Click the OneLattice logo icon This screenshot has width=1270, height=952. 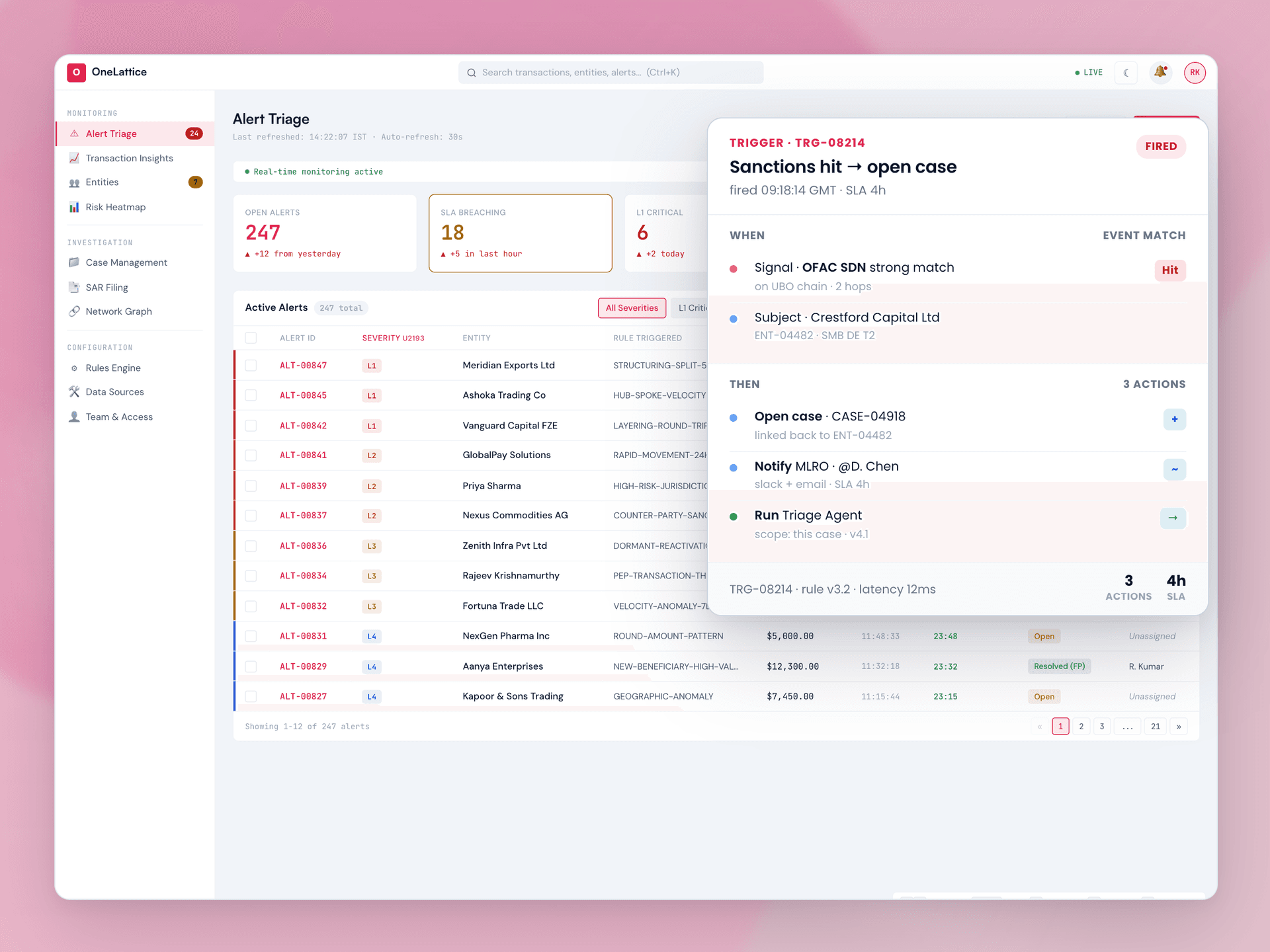point(76,72)
